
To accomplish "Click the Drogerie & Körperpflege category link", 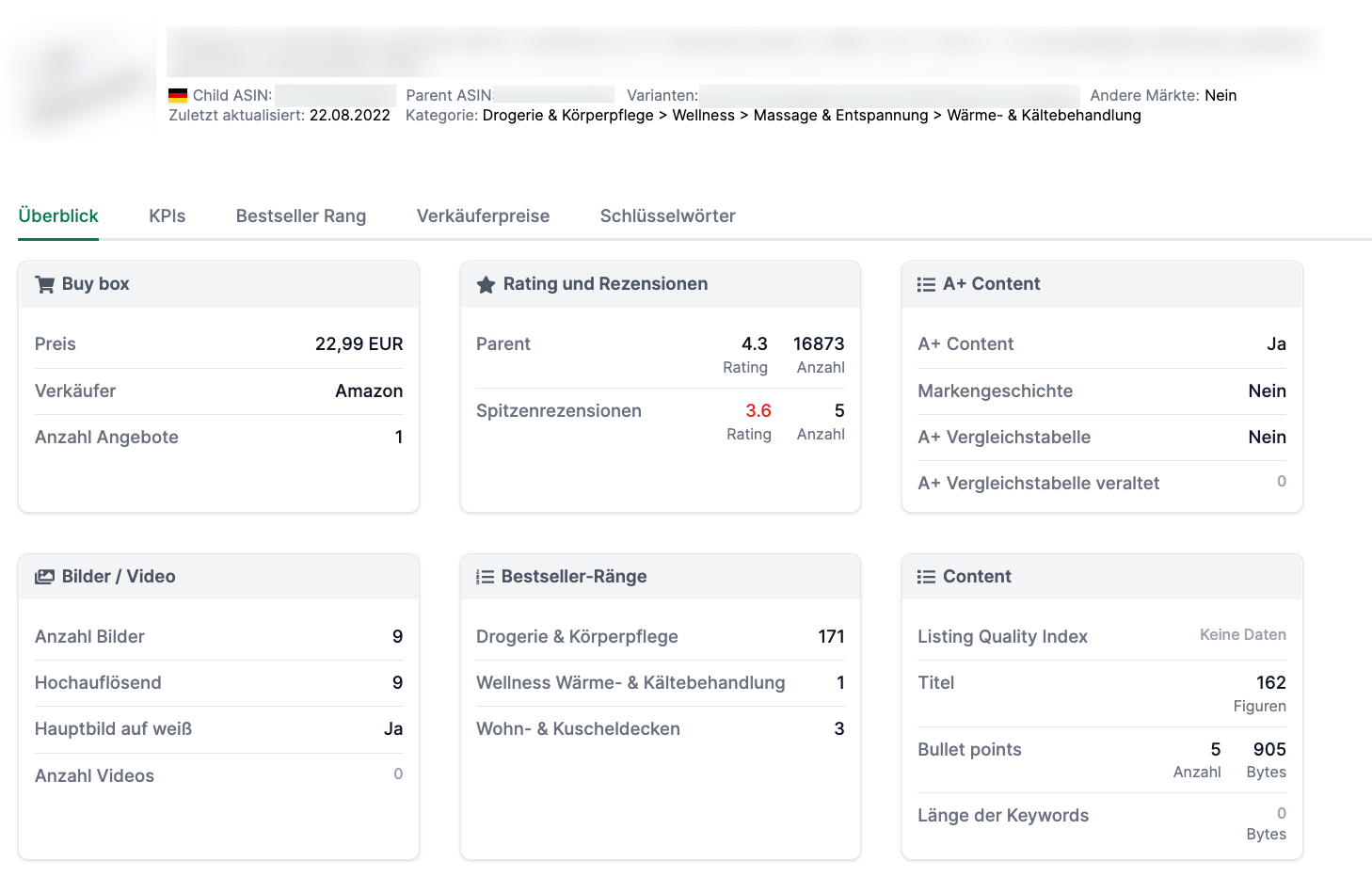I will tap(568, 115).
